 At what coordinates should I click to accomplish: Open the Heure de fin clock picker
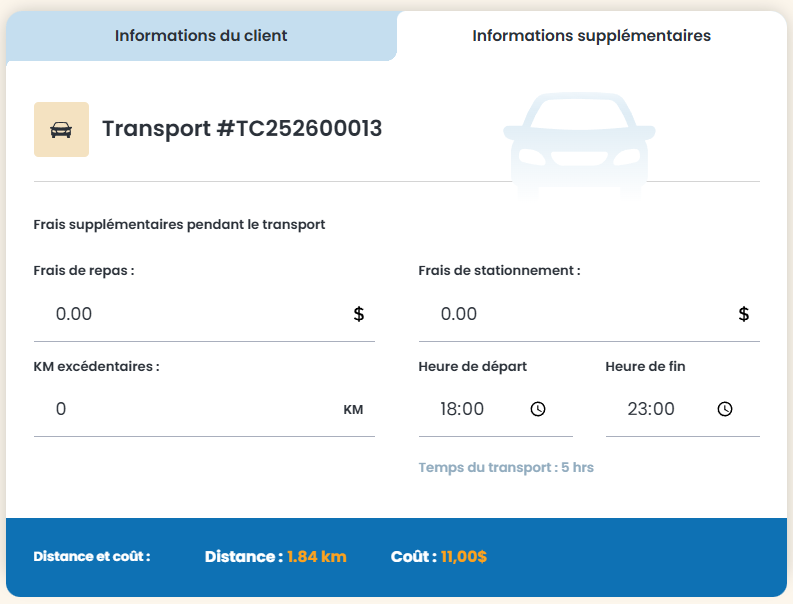725,409
